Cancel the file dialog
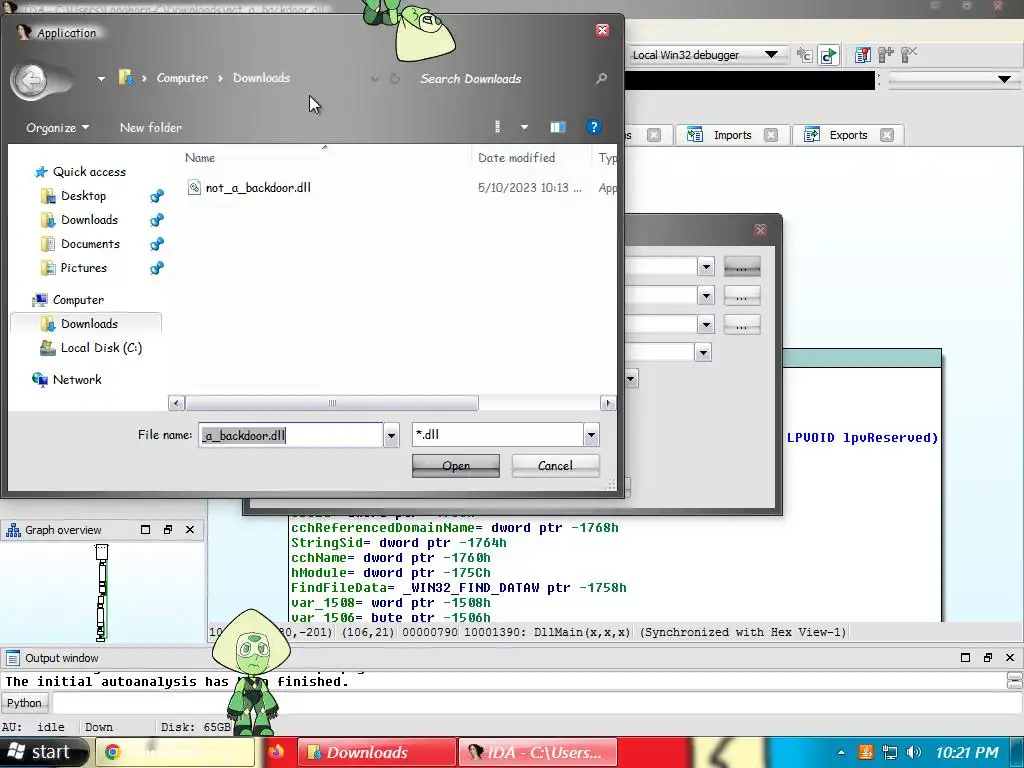The height and width of the screenshot is (768, 1024). (x=555, y=466)
